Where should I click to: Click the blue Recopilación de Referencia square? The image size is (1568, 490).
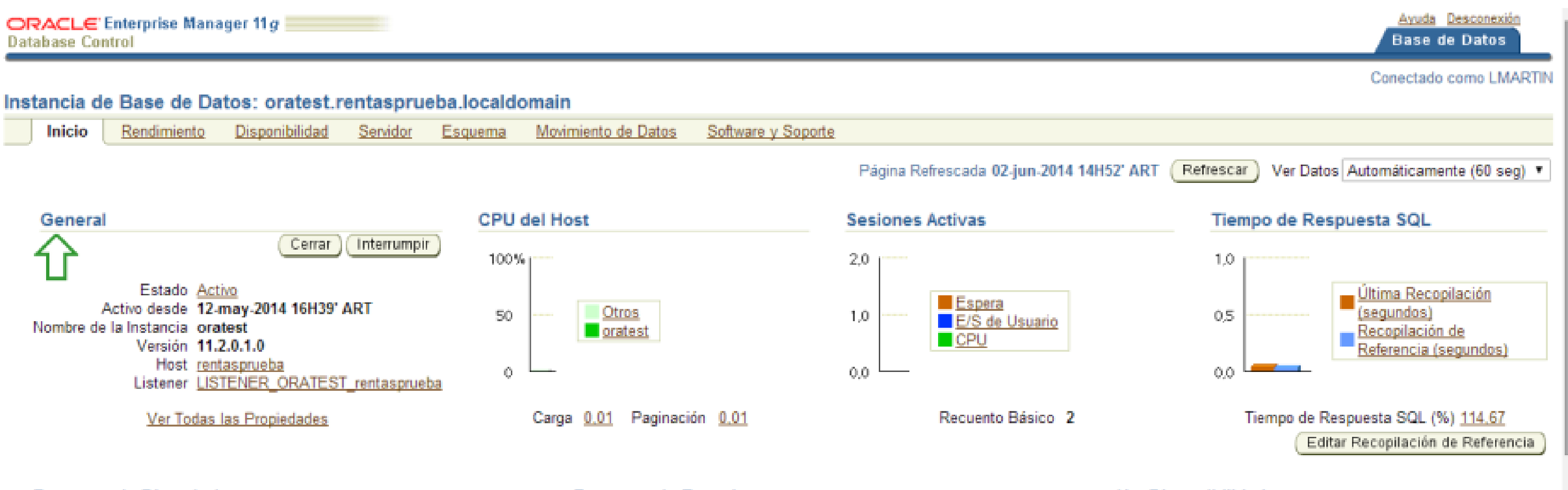1346,340
